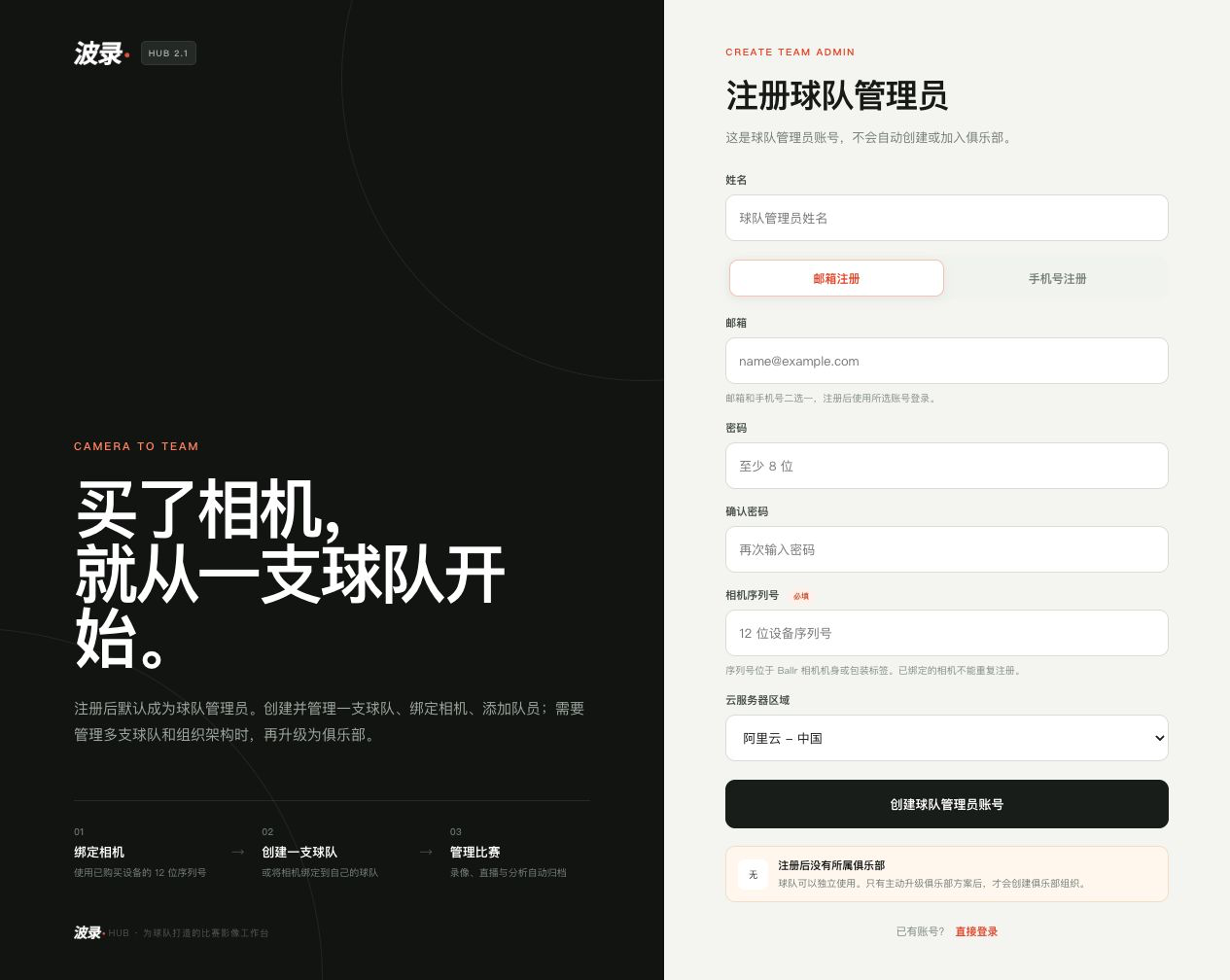Click the 密码 password field
This screenshot has width=1230, height=980.
click(946, 466)
